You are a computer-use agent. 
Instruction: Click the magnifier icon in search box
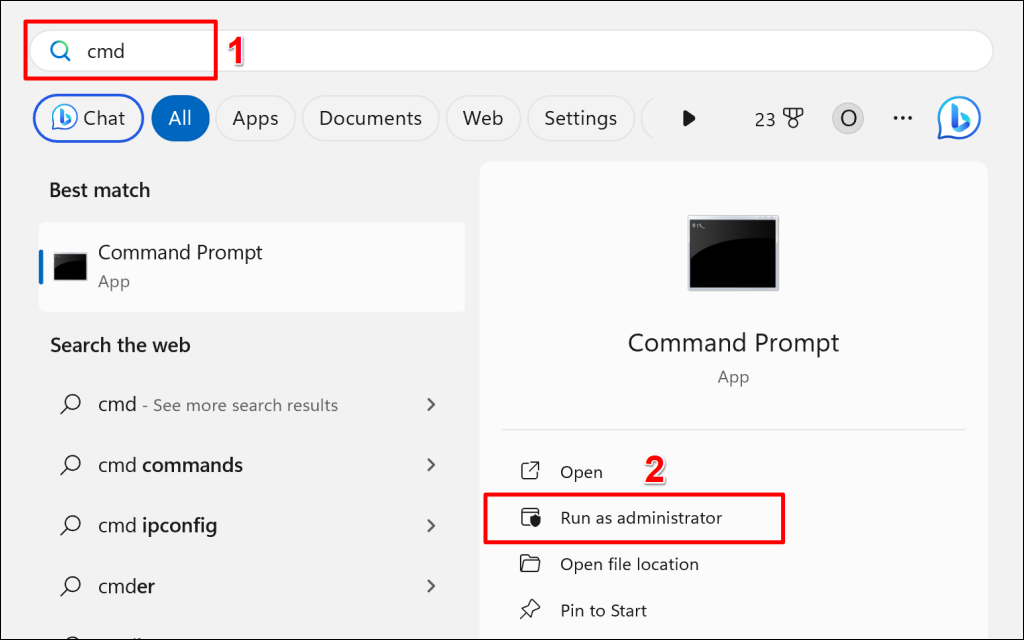point(61,51)
